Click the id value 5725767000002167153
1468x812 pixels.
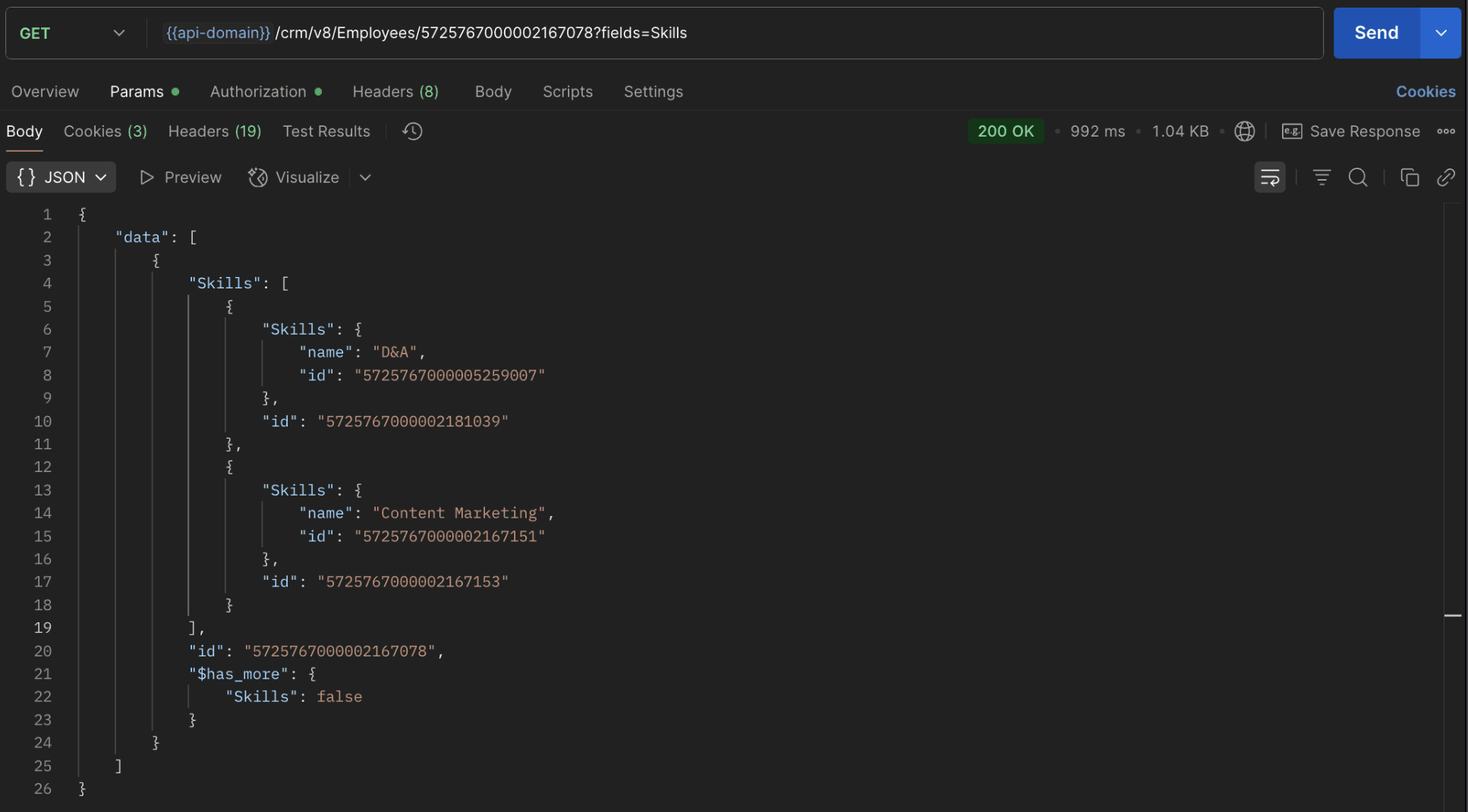pyautogui.click(x=413, y=582)
